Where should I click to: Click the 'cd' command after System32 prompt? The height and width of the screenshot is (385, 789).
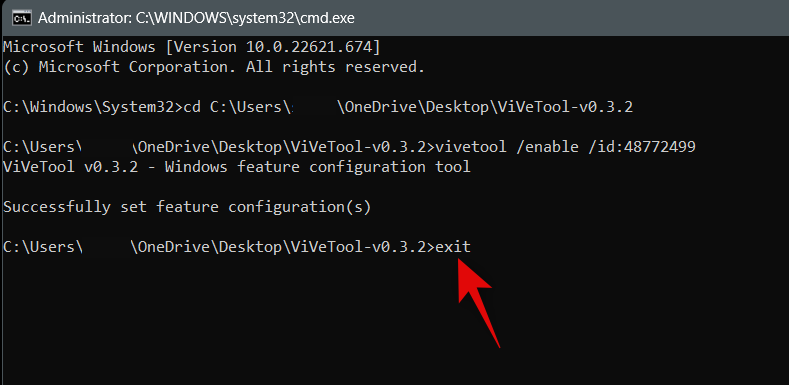tap(191, 107)
